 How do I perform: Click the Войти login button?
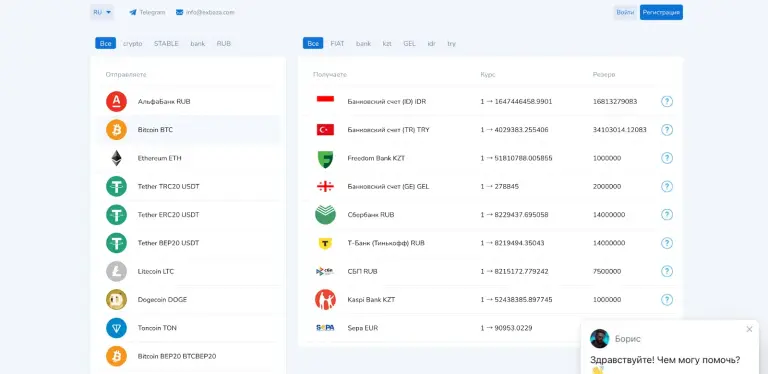click(625, 12)
